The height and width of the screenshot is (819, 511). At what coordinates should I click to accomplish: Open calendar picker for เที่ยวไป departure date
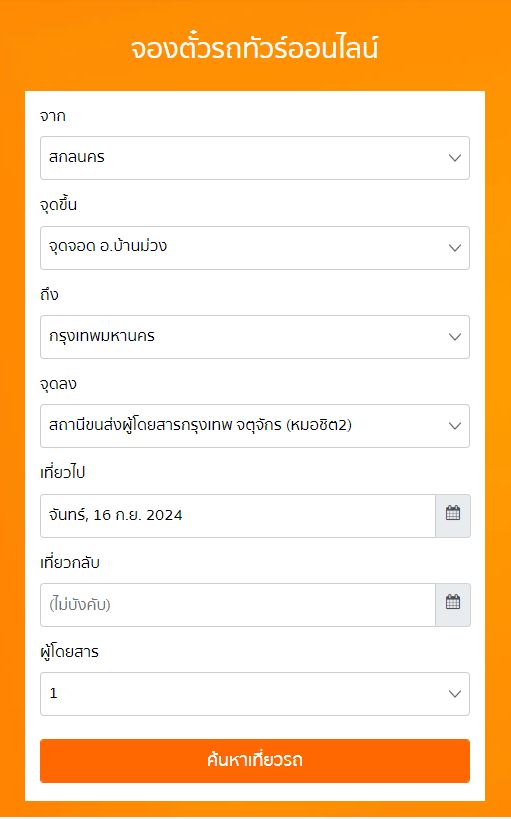(452, 516)
